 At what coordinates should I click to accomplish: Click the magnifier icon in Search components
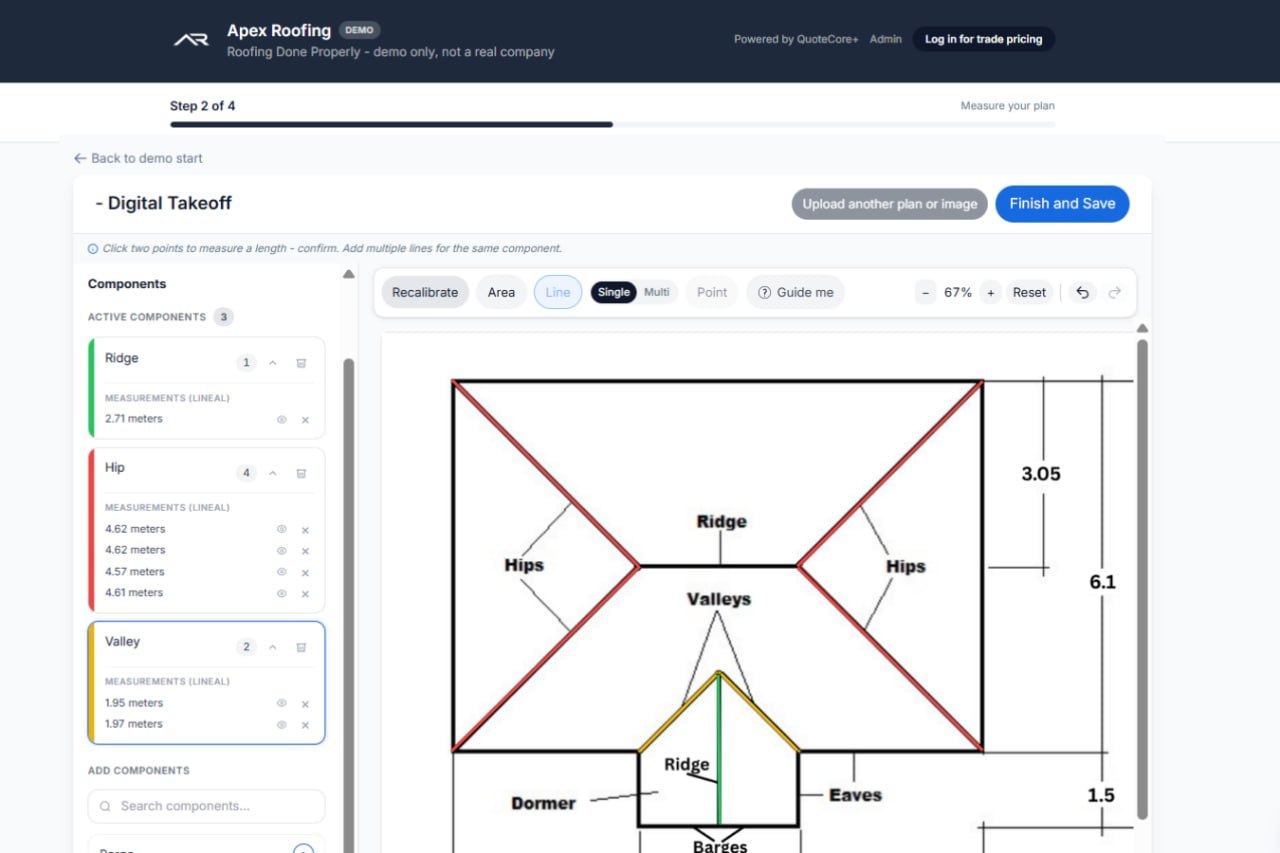point(105,806)
